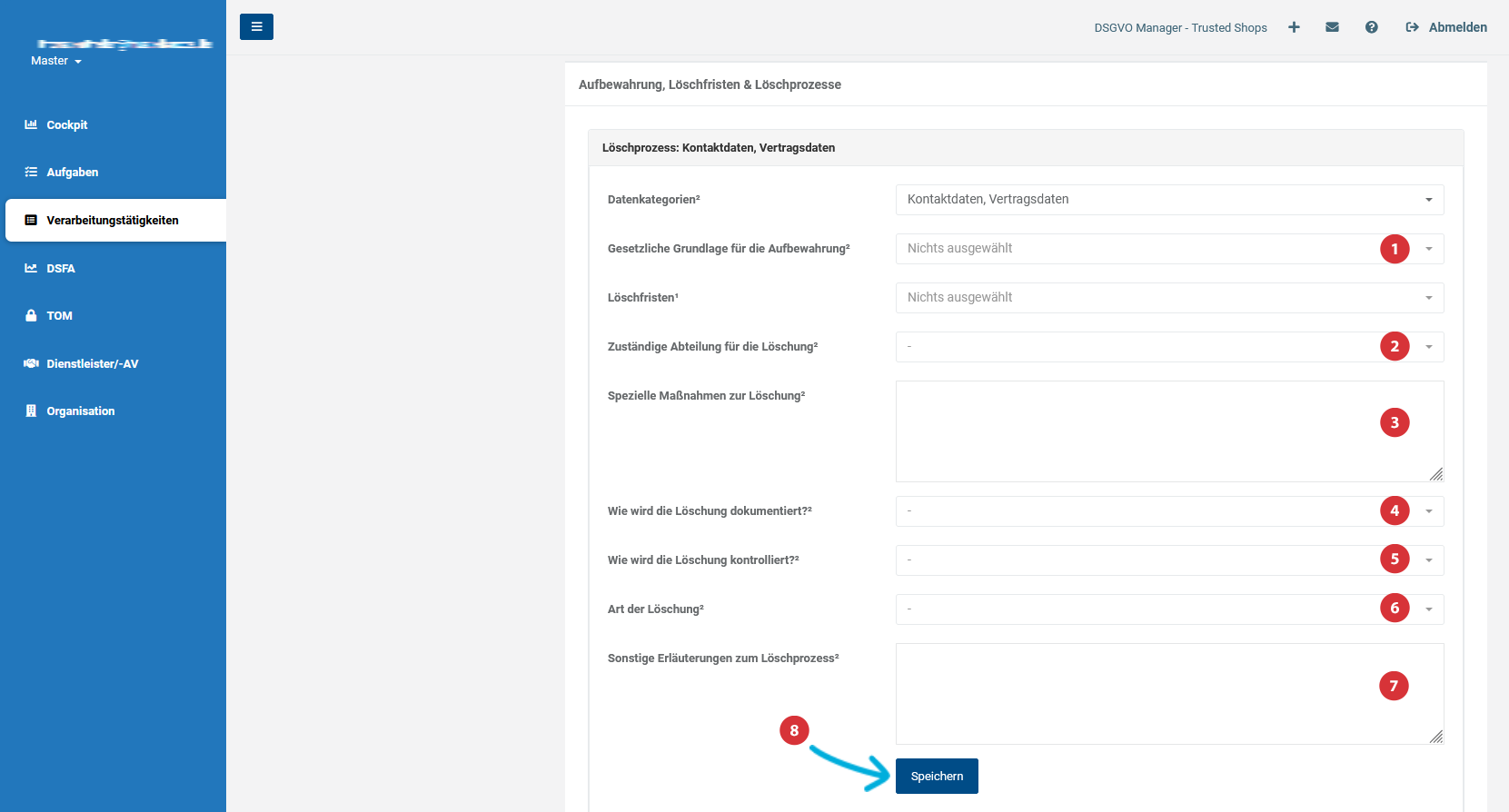Click the Organisation building icon
Image resolution: width=1509 pixels, height=812 pixels.
coord(31,411)
